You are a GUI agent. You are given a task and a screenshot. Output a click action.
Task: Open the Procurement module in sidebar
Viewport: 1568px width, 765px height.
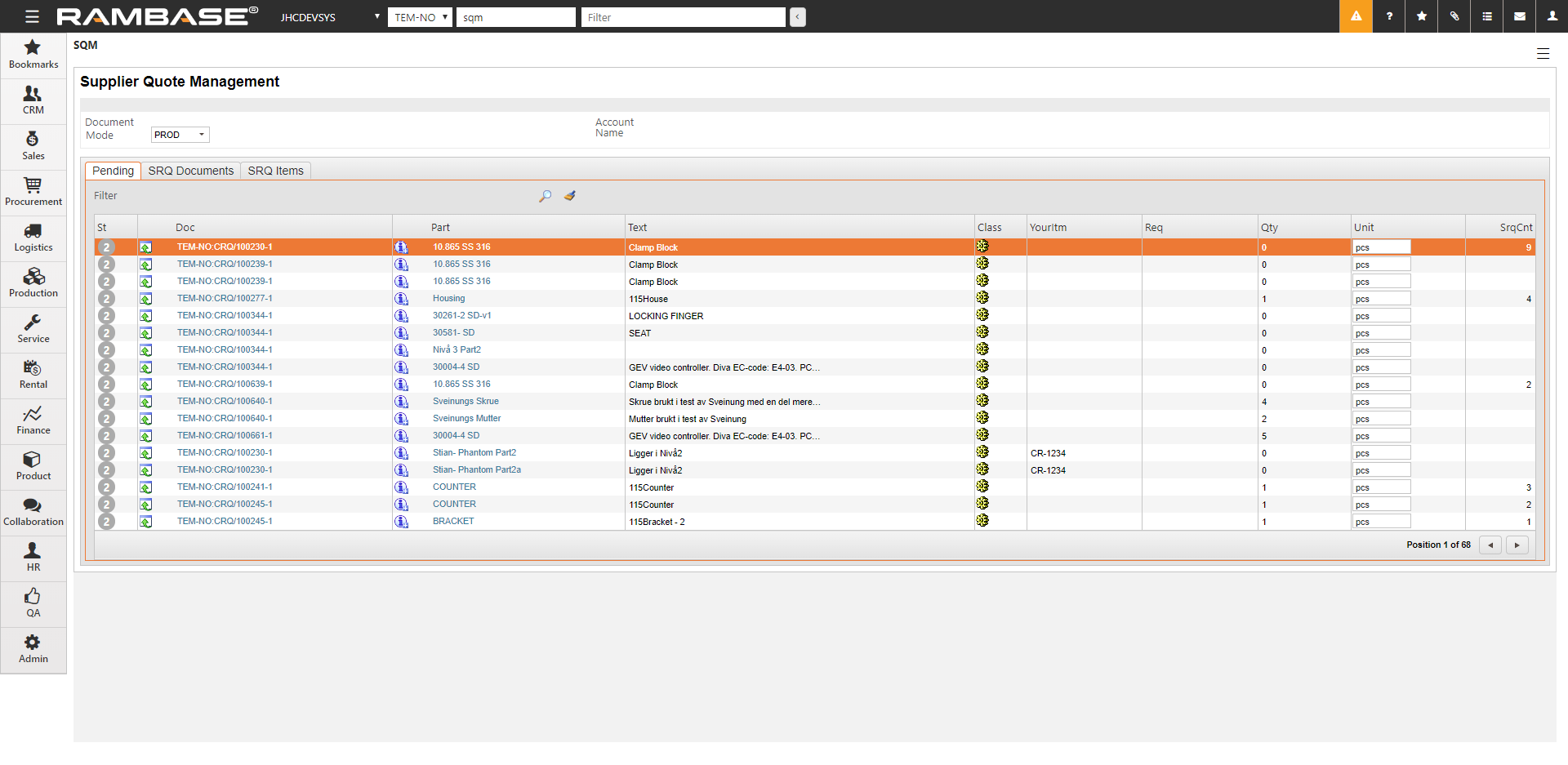pos(33,192)
